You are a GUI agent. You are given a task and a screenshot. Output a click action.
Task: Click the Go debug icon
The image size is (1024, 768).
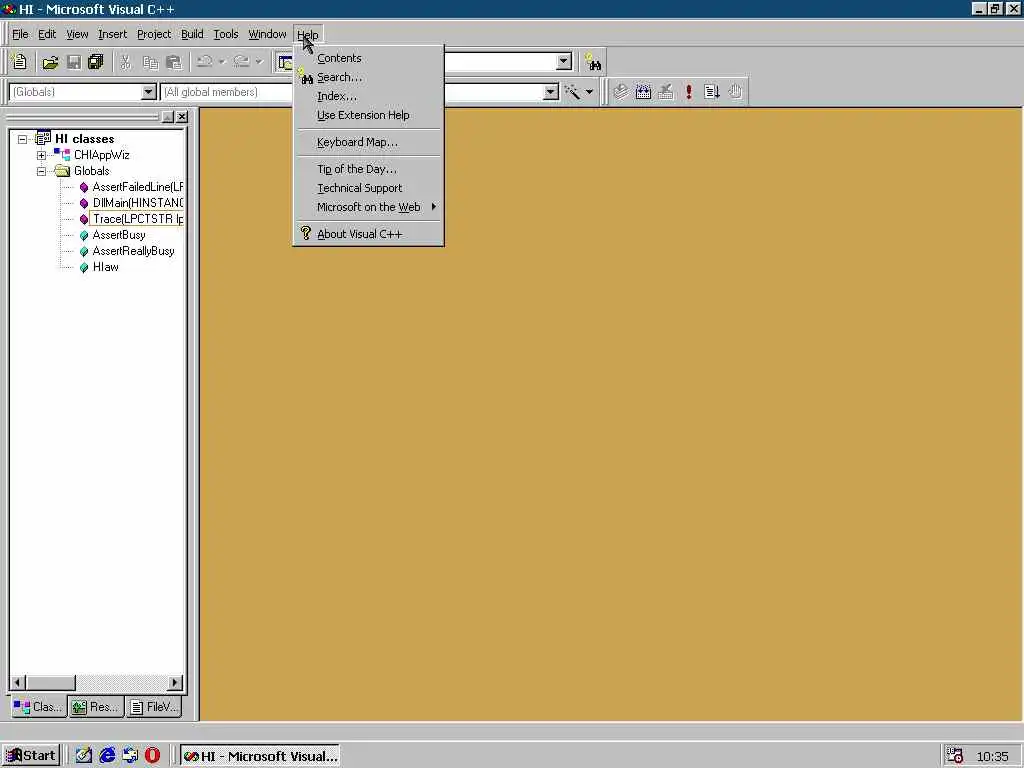[x=712, y=92]
